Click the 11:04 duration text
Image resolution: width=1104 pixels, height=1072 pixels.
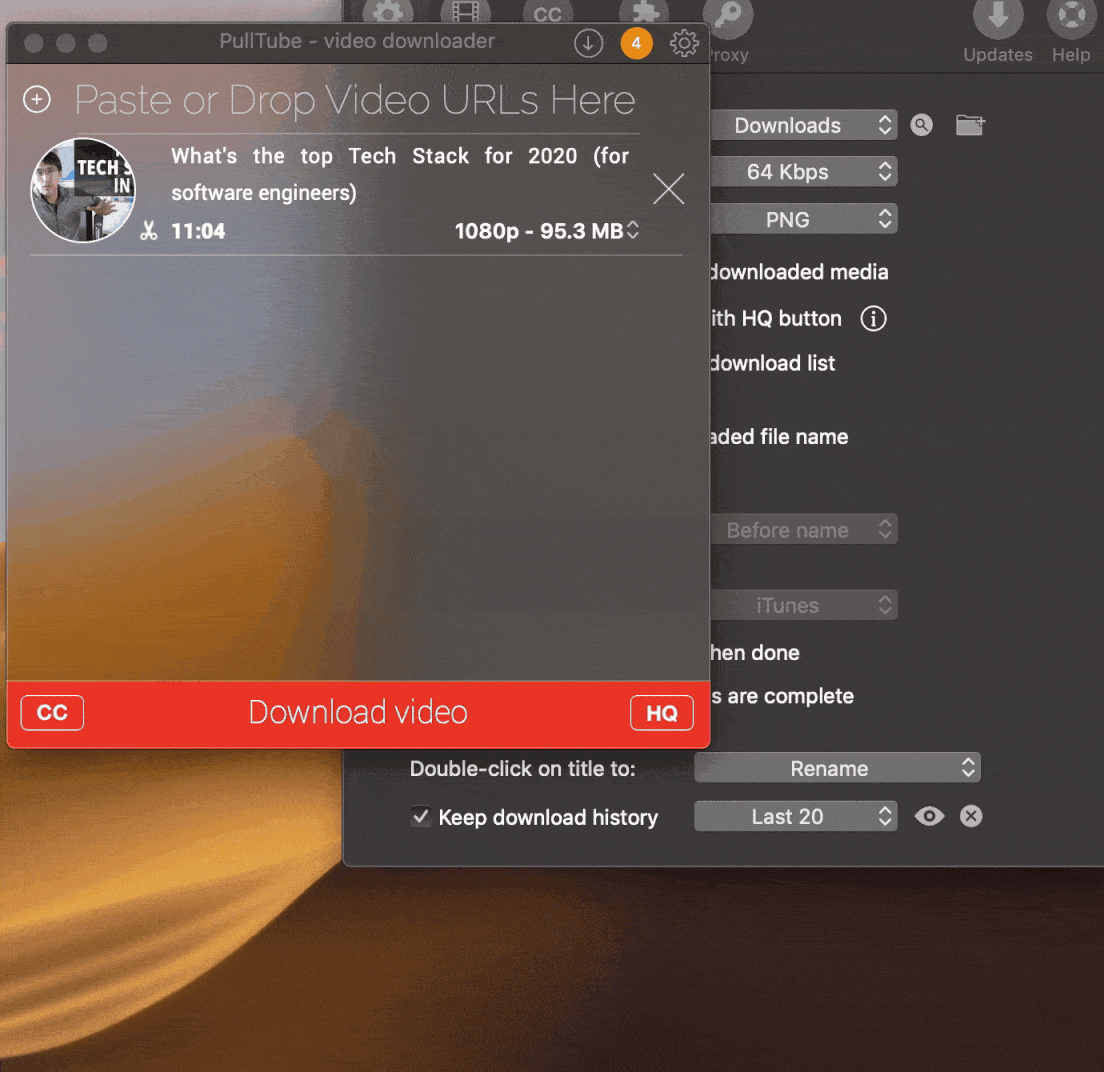(x=198, y=231)
